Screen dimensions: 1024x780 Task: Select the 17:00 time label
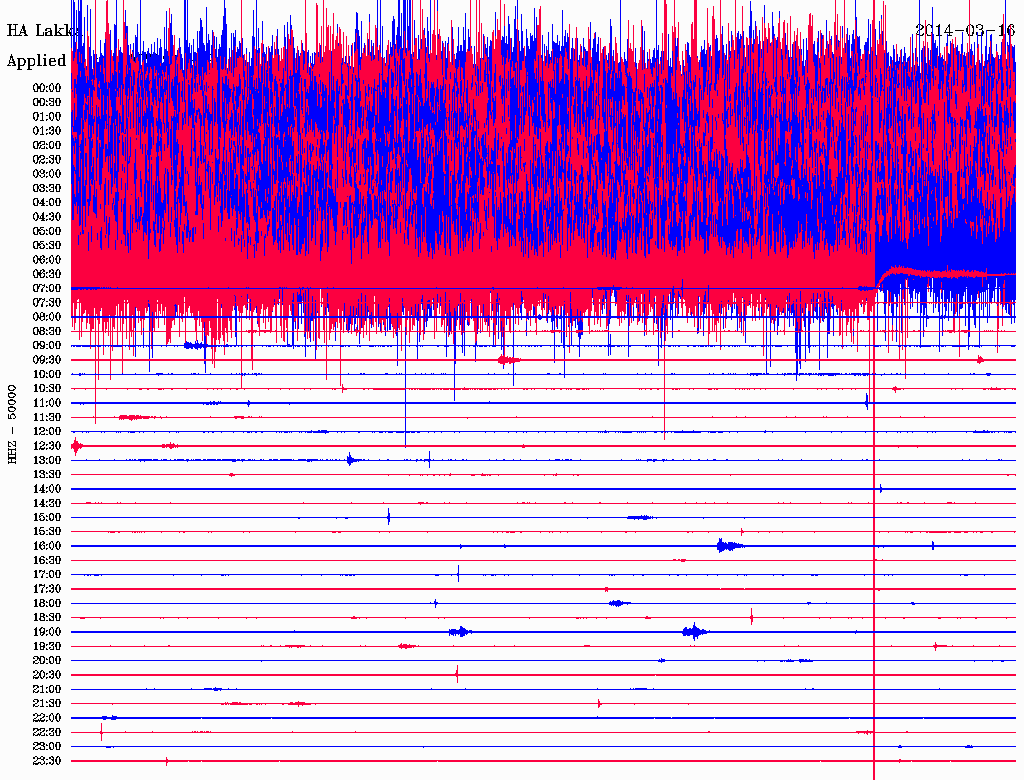pos(47,574)
